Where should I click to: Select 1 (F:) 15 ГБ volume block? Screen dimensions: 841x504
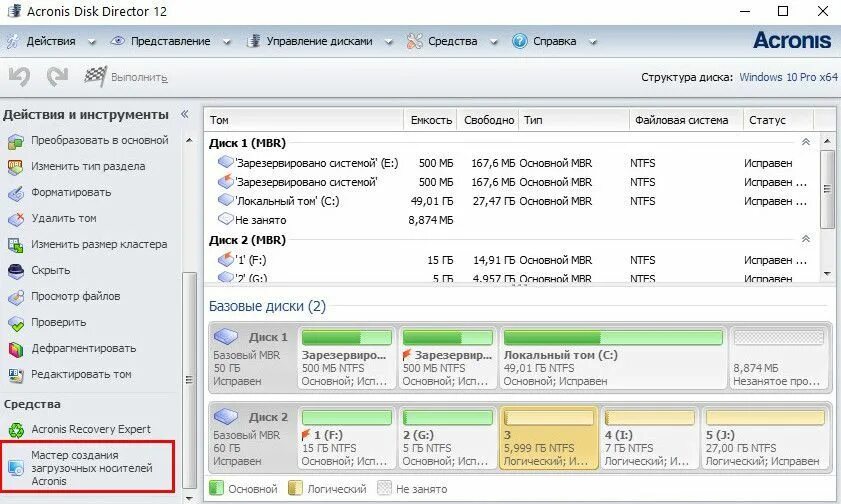tap(346, 438)
